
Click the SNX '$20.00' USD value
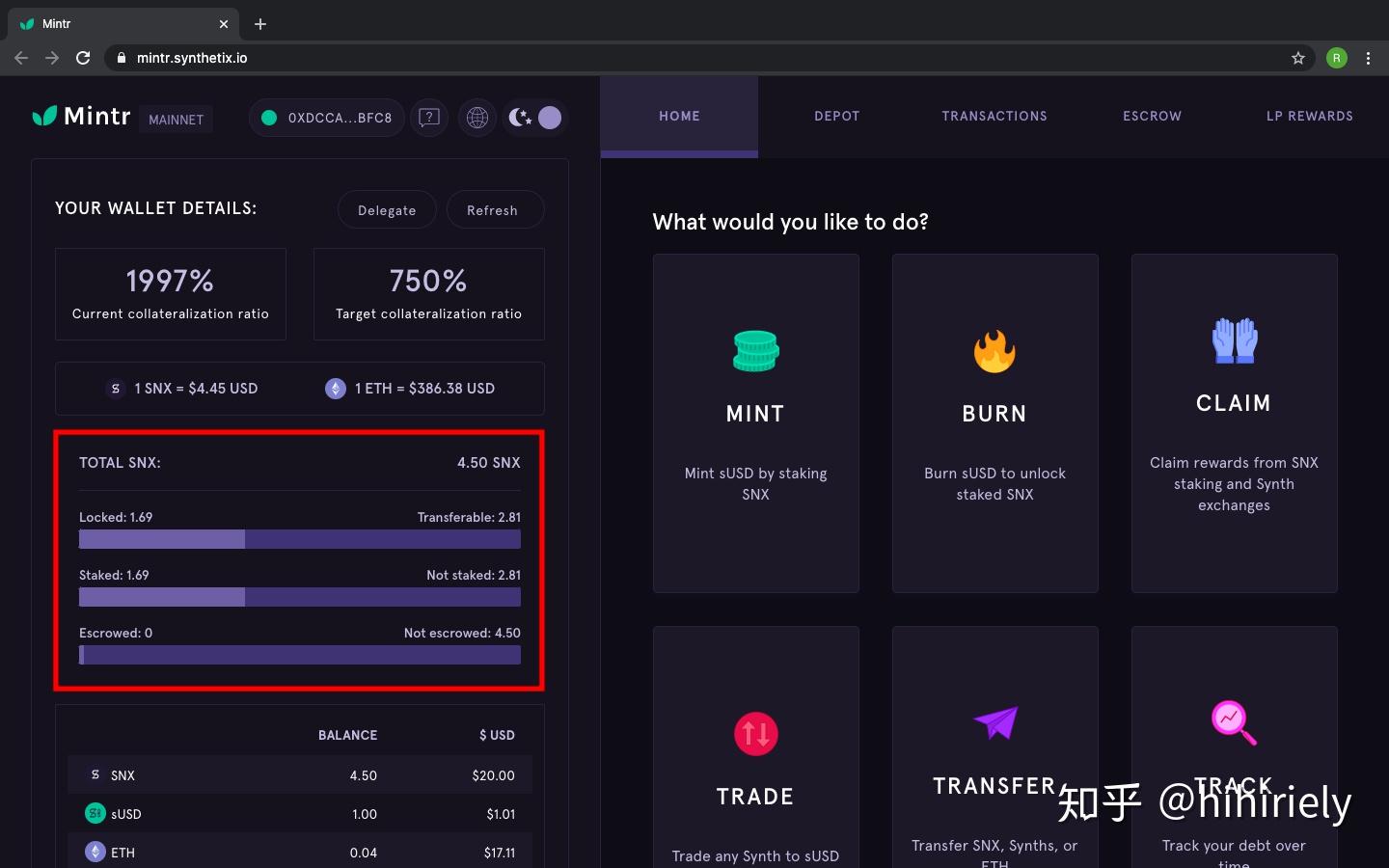[494, 775]
